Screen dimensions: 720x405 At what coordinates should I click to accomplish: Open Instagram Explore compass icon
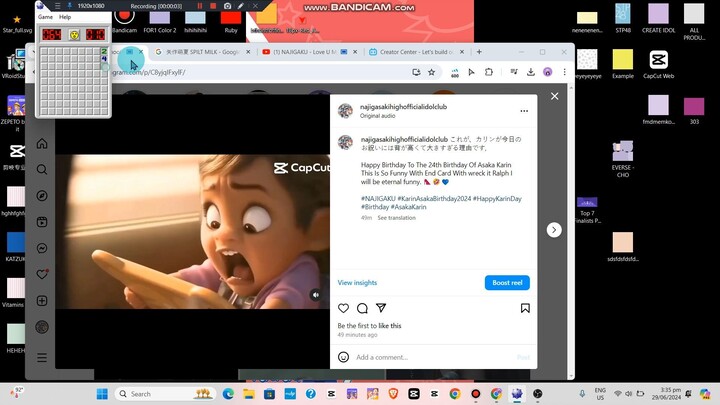(42, 196)
